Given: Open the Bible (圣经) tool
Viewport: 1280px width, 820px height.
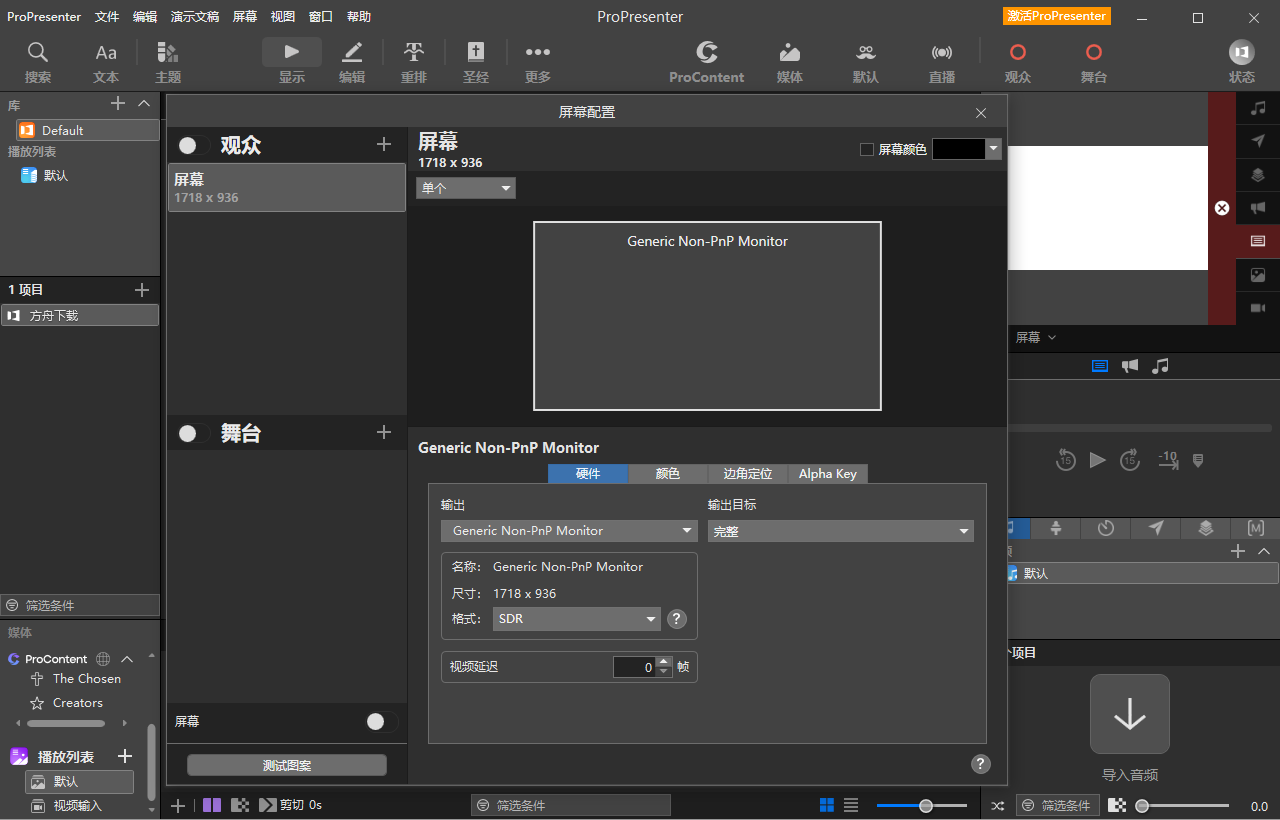Looking at the screenshot, I should click(476, 62).
